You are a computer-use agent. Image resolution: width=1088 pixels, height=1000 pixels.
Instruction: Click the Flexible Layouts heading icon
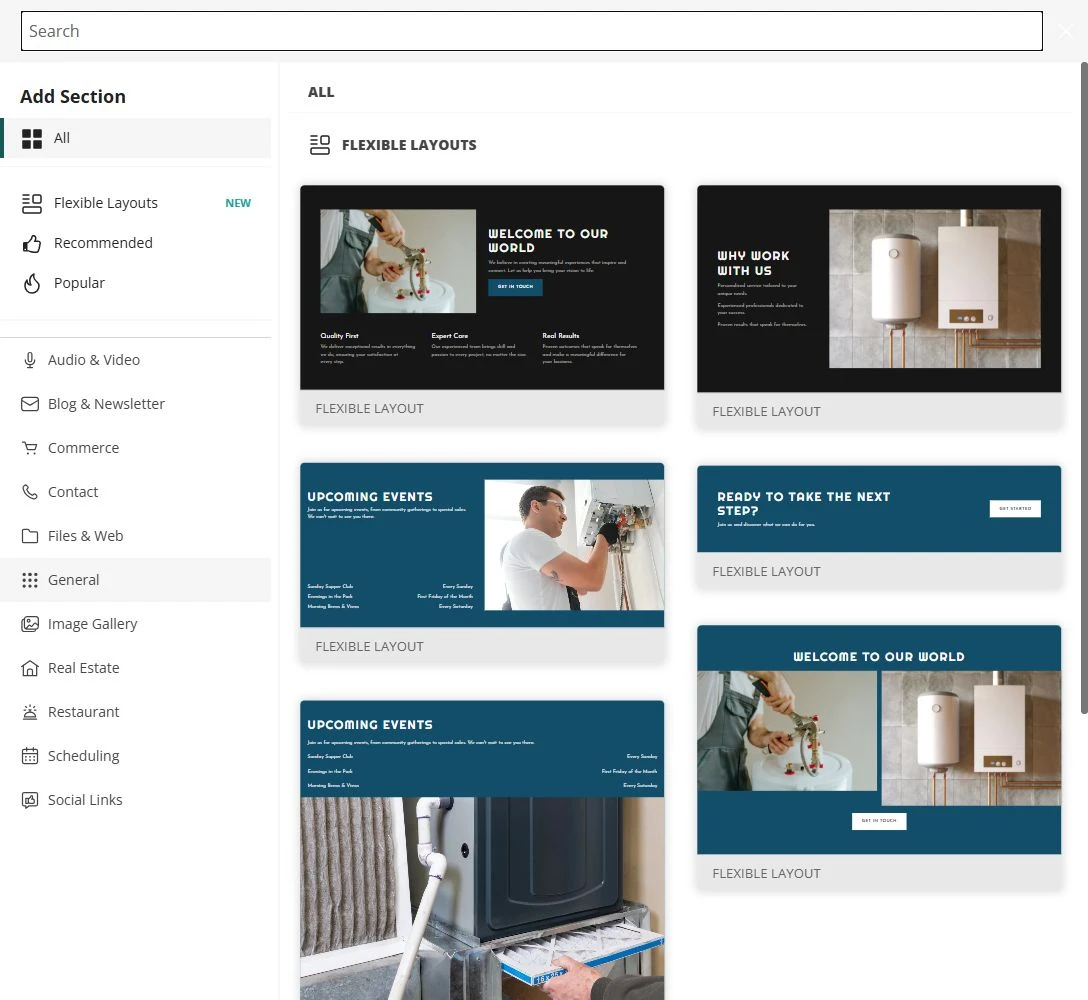(320, 145)
